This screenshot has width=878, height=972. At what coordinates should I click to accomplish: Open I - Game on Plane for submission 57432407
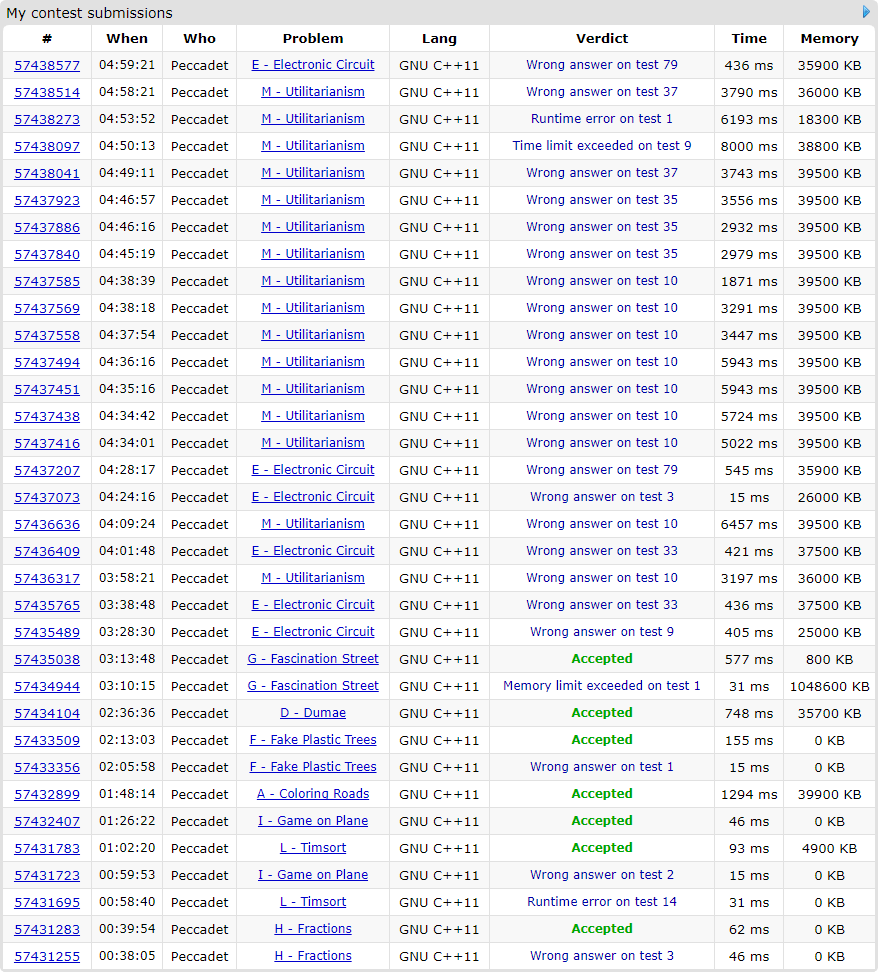(x=313, y=821)
